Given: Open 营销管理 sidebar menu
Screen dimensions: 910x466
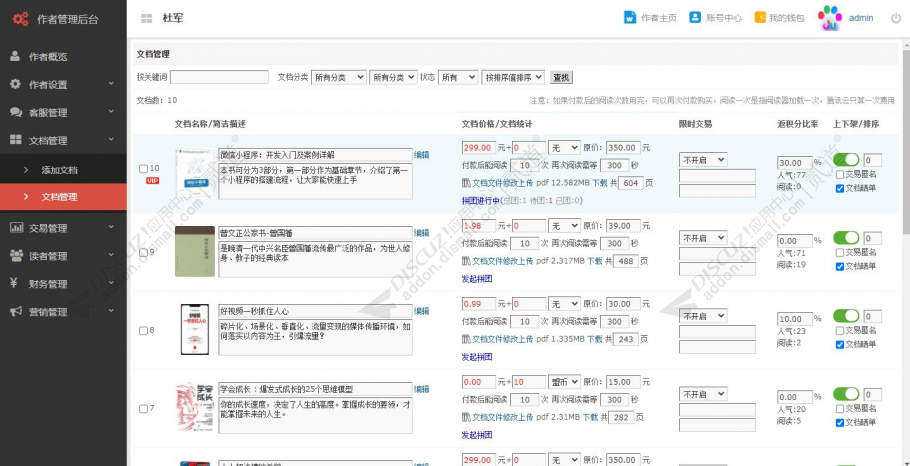Looking at the screenshot, I should (63, 311).
